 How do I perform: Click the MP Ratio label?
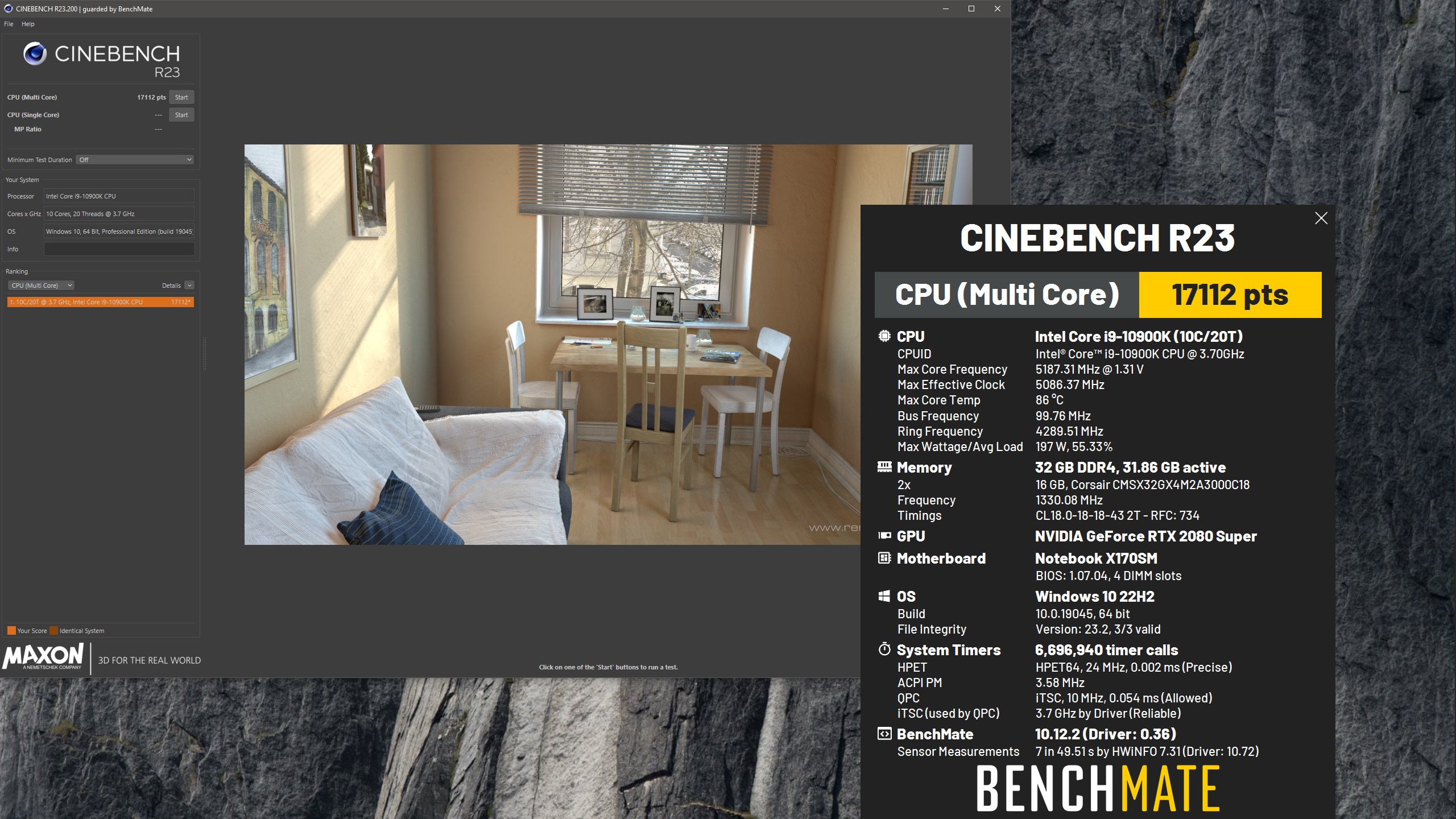28,129
